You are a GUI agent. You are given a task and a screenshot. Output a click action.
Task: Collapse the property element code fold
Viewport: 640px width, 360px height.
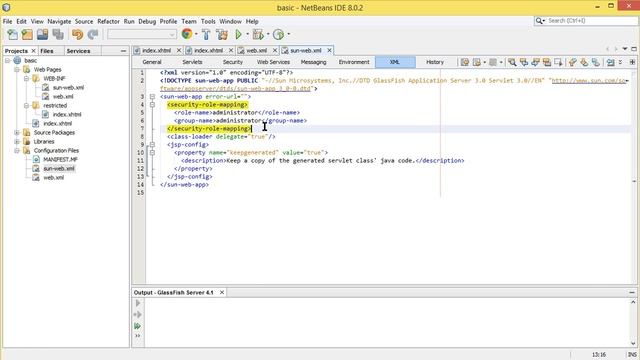[x=152, y=153]
